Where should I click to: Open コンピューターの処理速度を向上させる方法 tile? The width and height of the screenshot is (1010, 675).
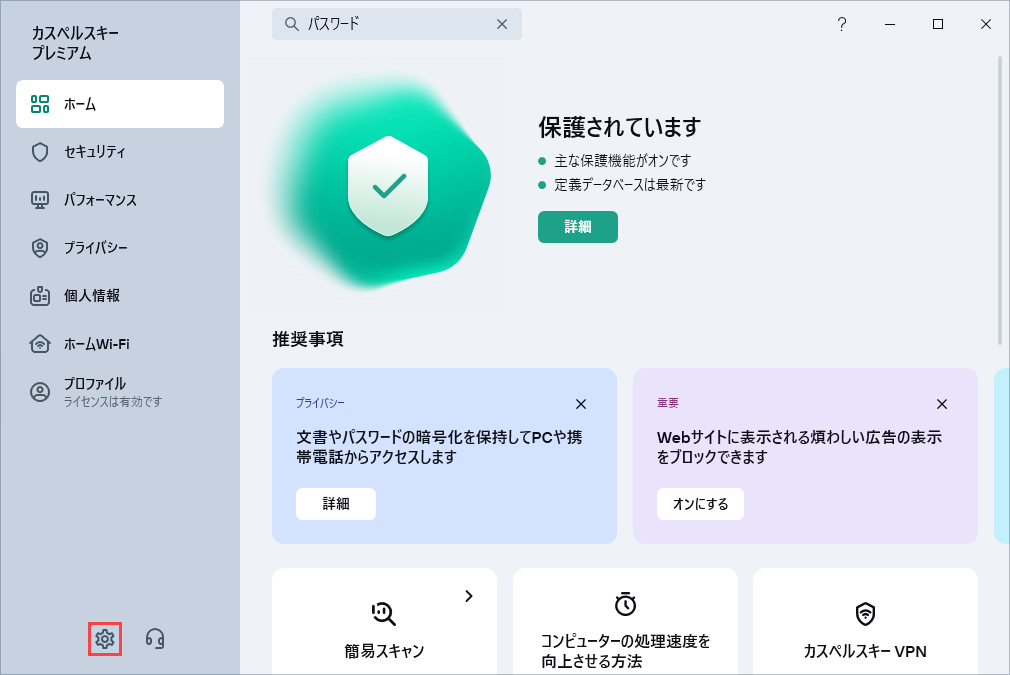[x=625, y=622]
